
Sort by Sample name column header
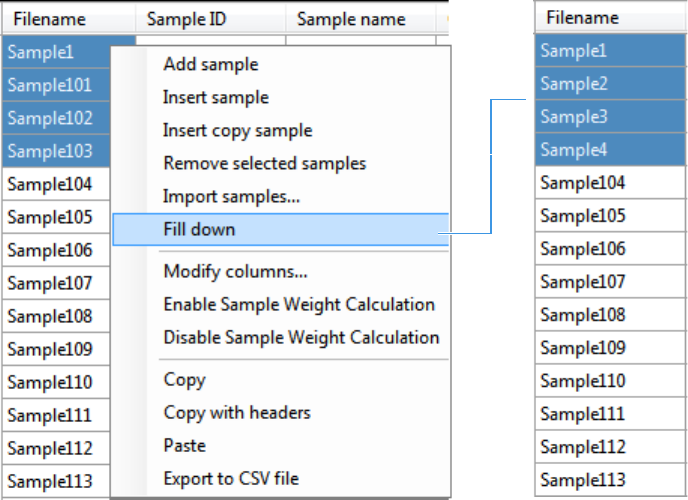point(351,19)
